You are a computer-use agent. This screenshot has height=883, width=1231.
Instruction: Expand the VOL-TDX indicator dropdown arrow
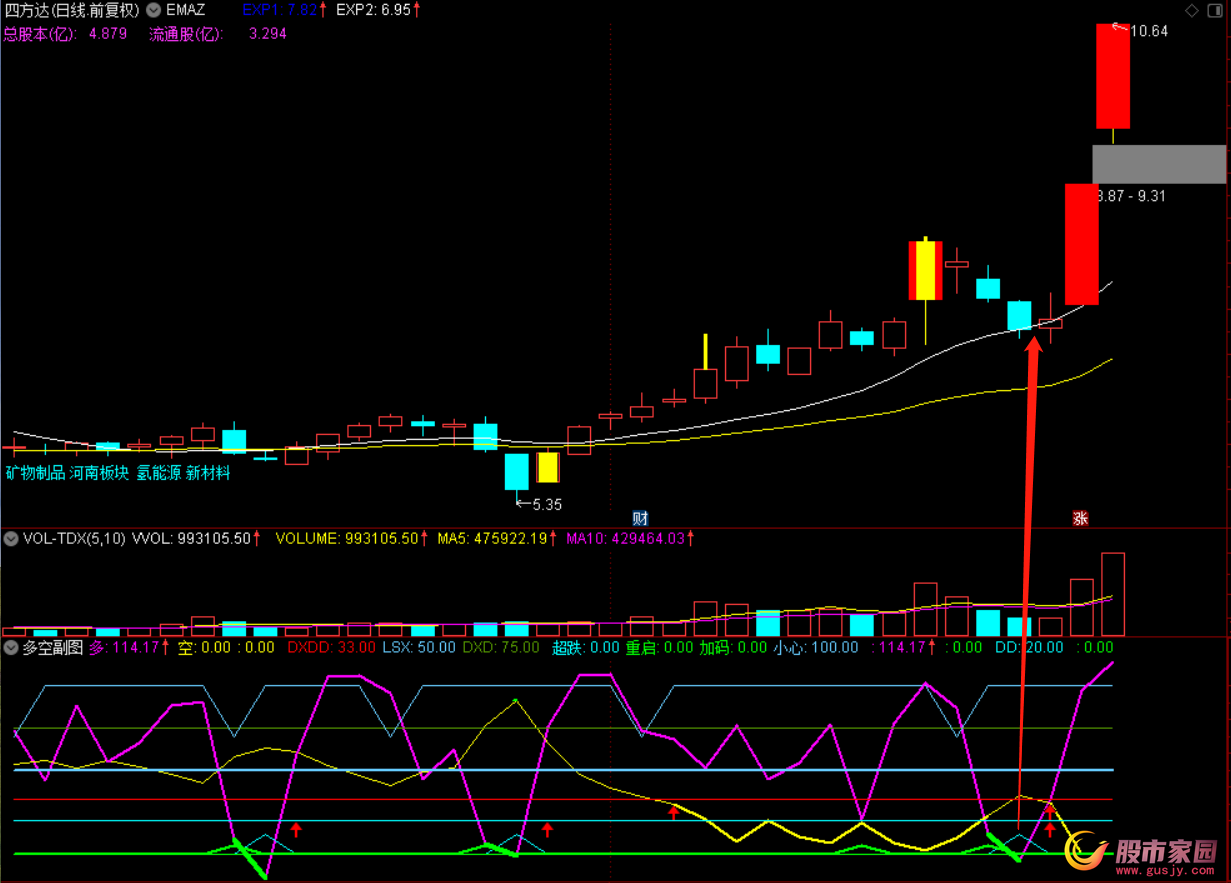pyautogui.click(x=11, y=538)
